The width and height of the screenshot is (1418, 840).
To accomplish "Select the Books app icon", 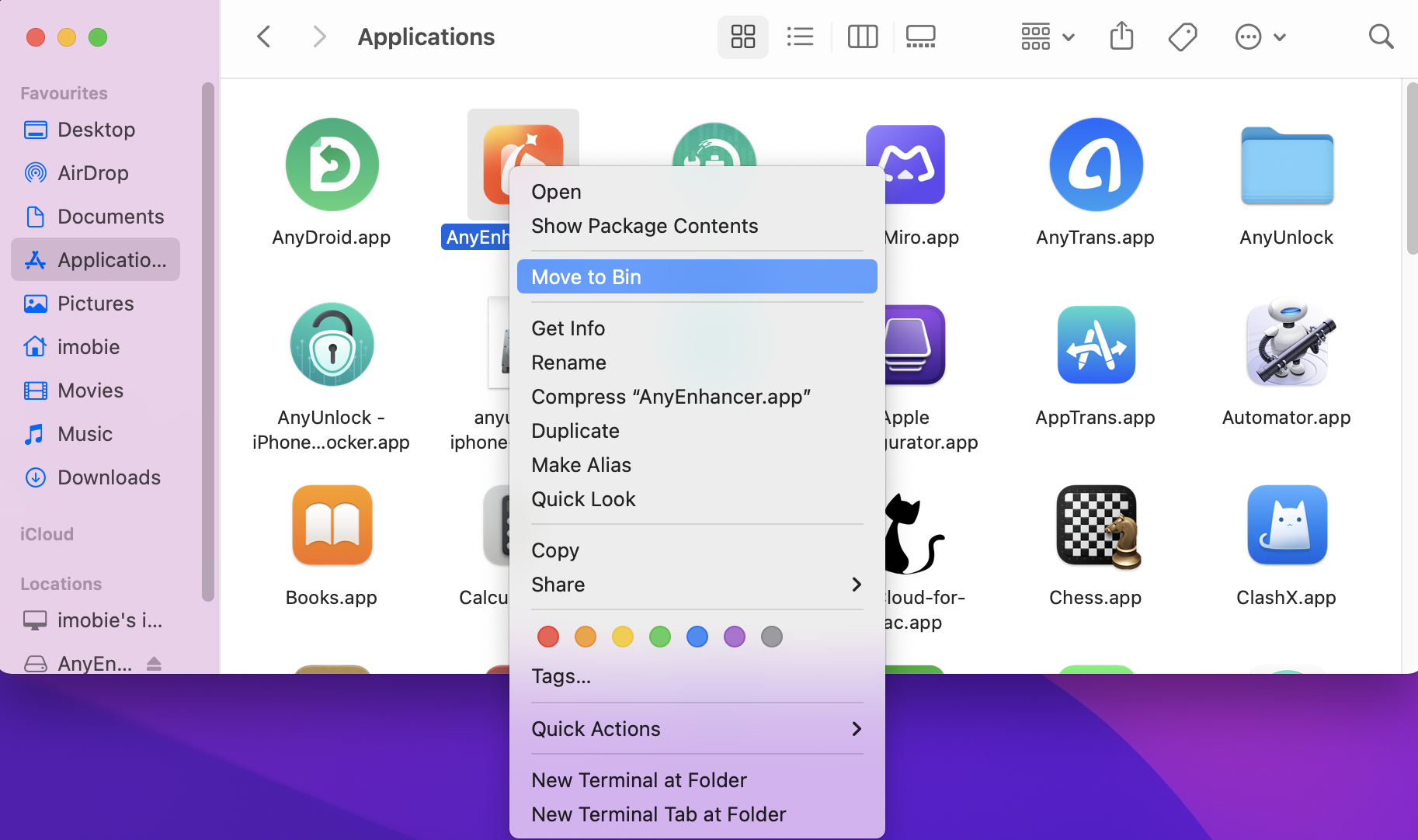I will [332, 524].
